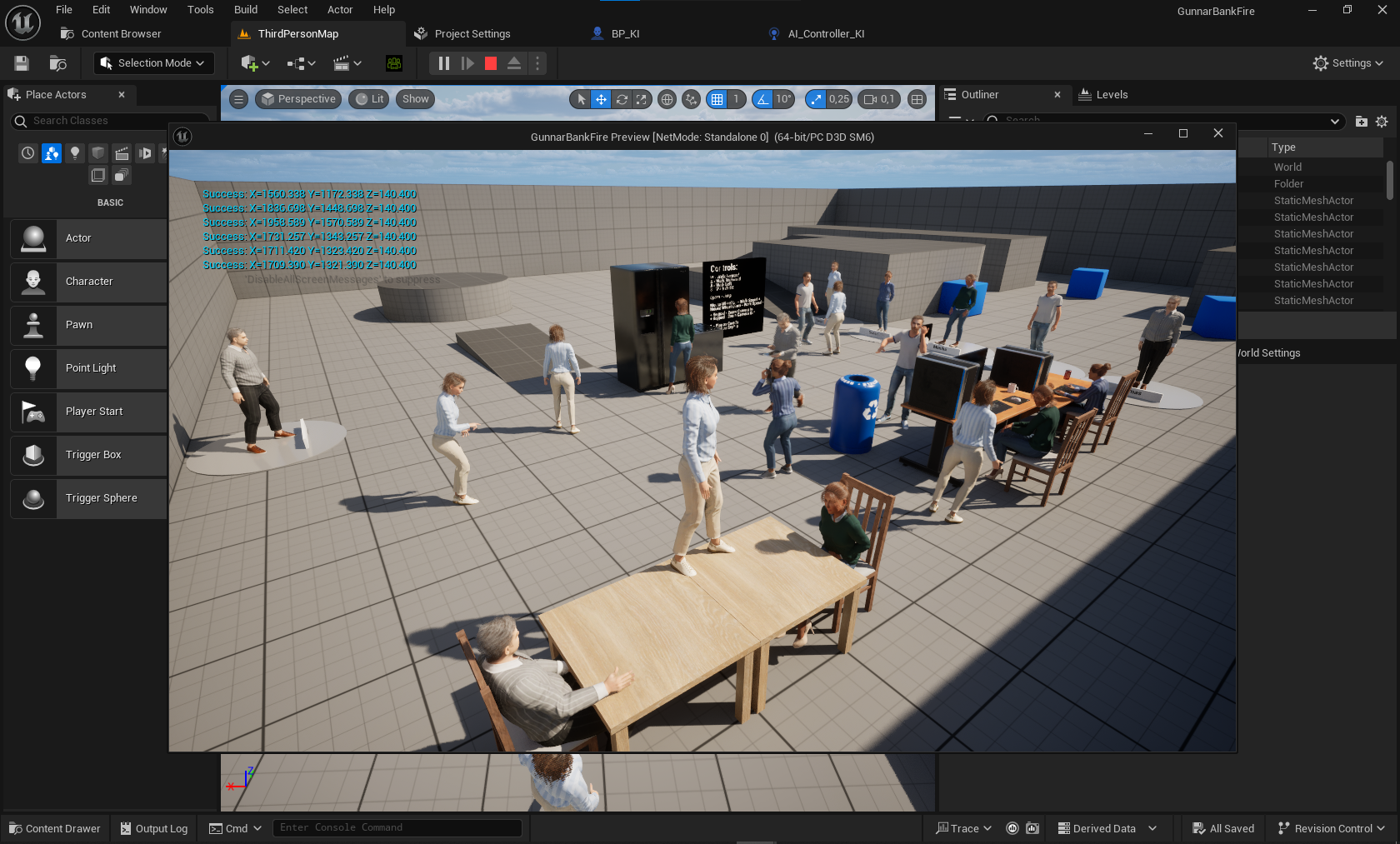Save the current level with the floppy disk icon
This screenshot has width=1400, height=844.
22,63
